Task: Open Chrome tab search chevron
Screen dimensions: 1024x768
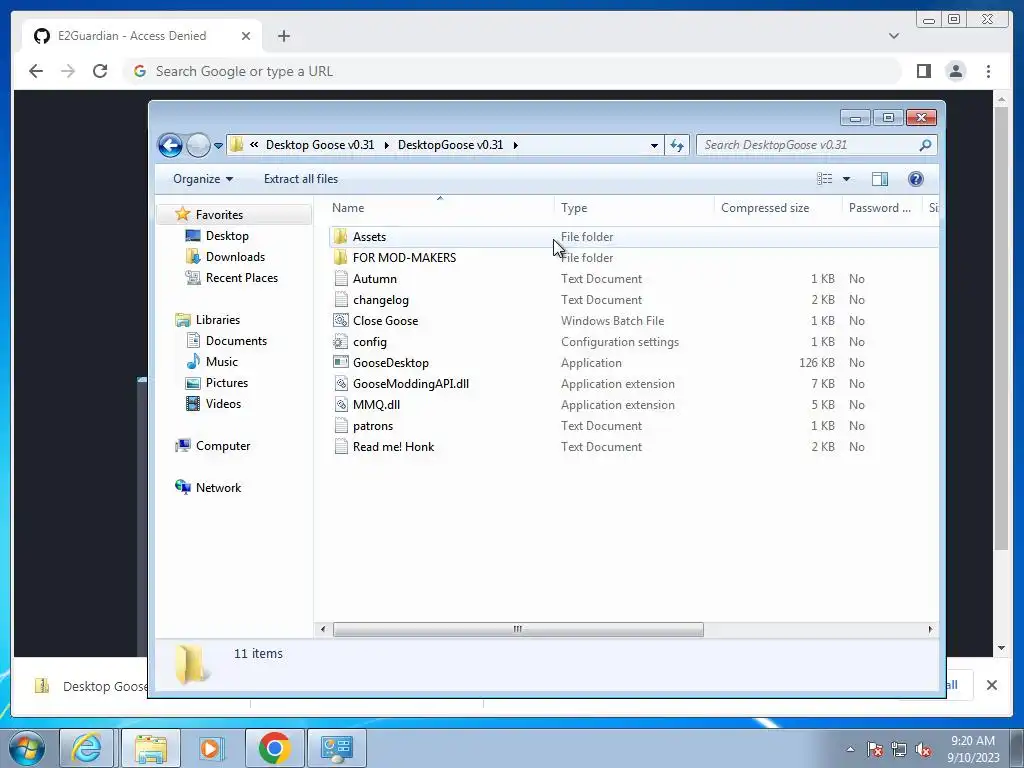Action: click(893, 36)
